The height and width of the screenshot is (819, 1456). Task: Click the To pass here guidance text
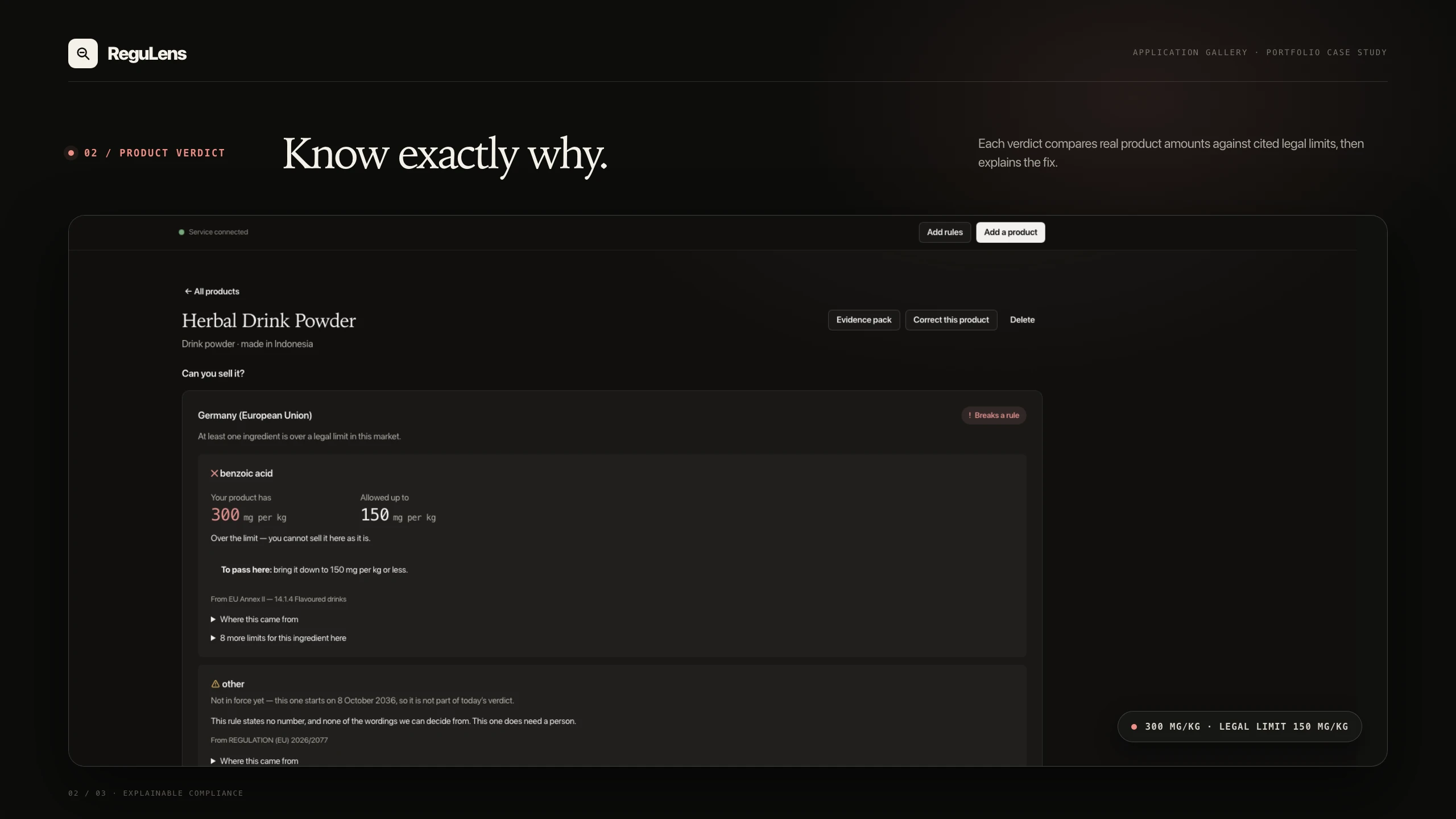[x=314, y=570]
